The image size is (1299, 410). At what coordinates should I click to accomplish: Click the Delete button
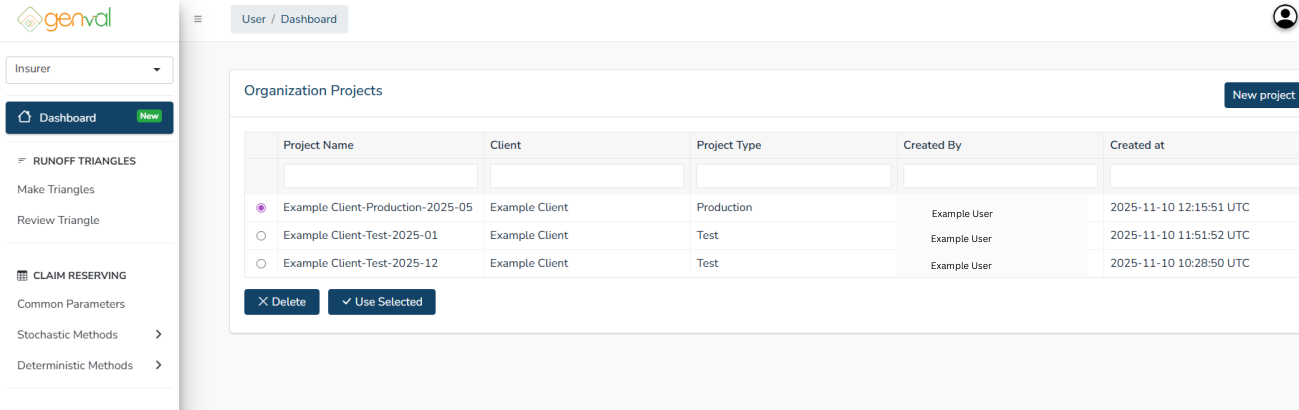tap(282, 302)
